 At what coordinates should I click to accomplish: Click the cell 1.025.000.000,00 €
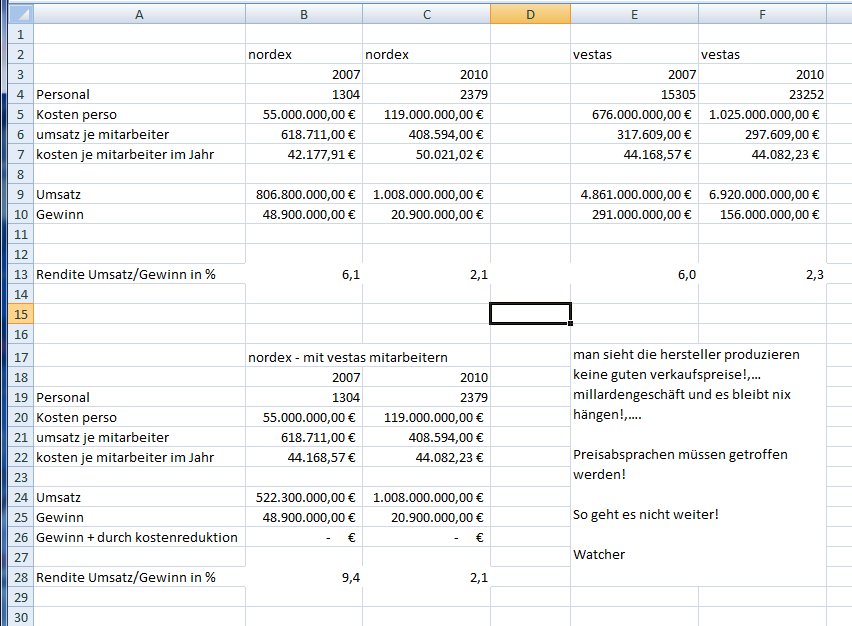tap(762, 115)
